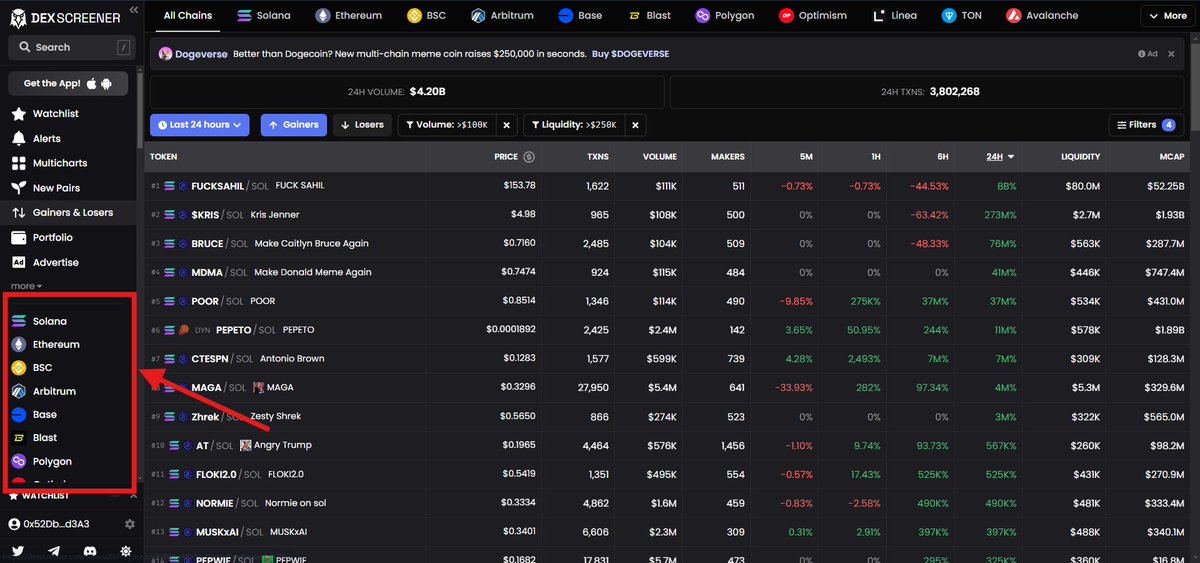Switch to BSC tab in top bar
This screenshot has height=563, width=1200.
pos(428,16)
